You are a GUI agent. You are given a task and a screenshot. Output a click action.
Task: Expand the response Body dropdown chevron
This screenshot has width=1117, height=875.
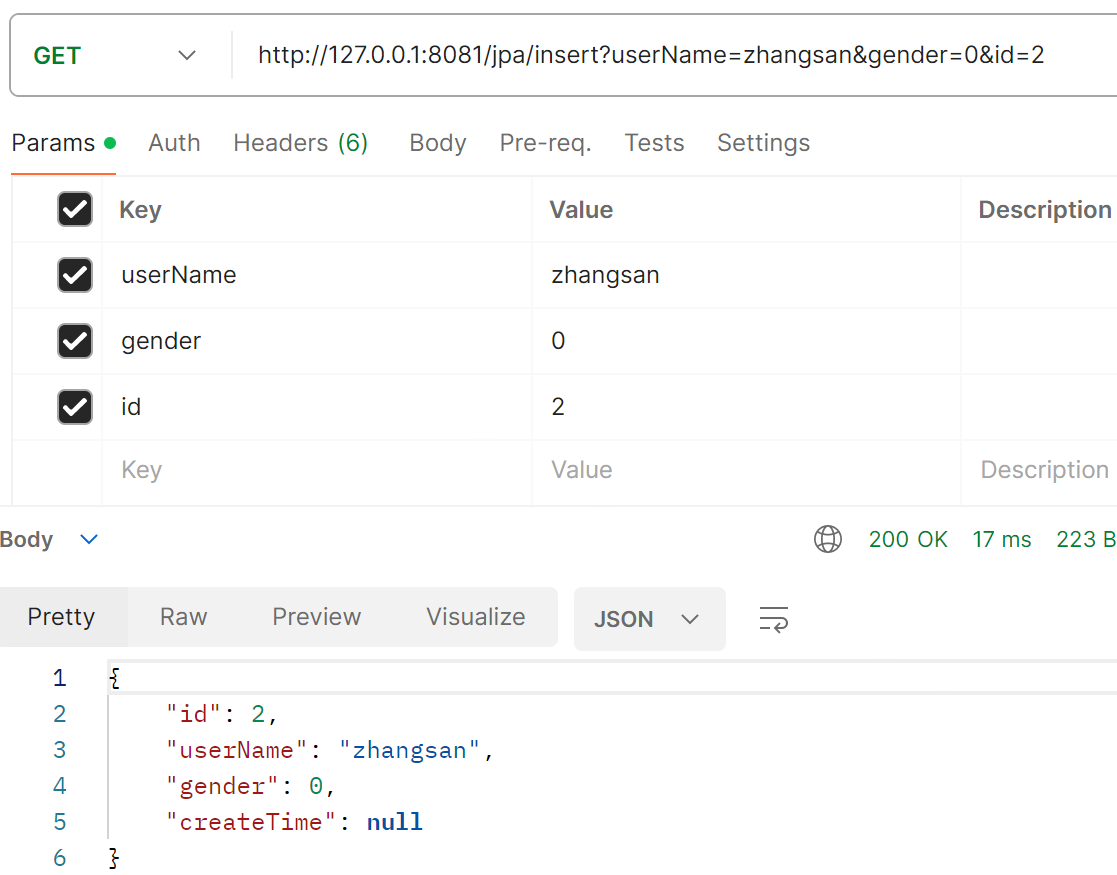89,539
